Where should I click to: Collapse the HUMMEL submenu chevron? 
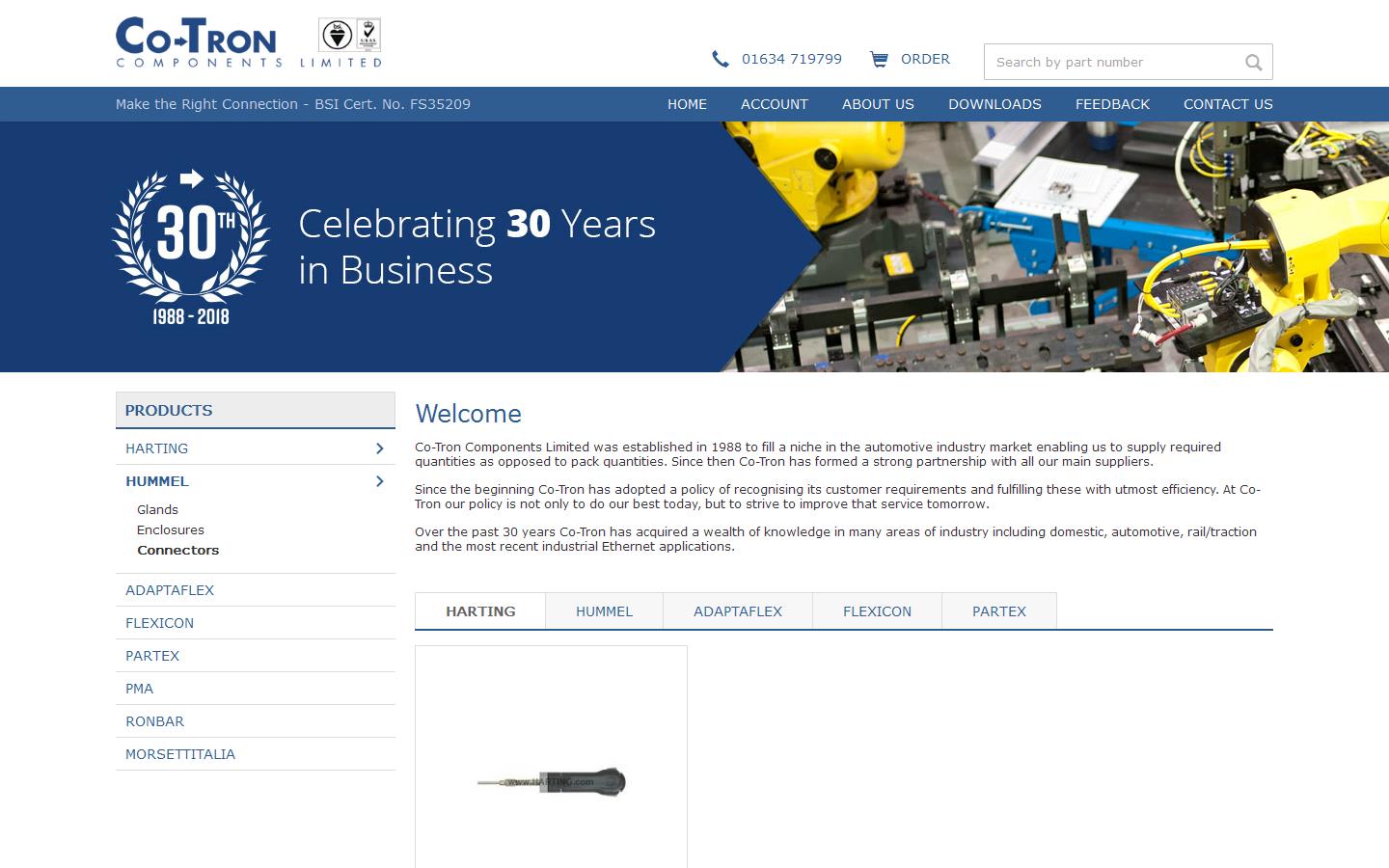coord(379,481)
